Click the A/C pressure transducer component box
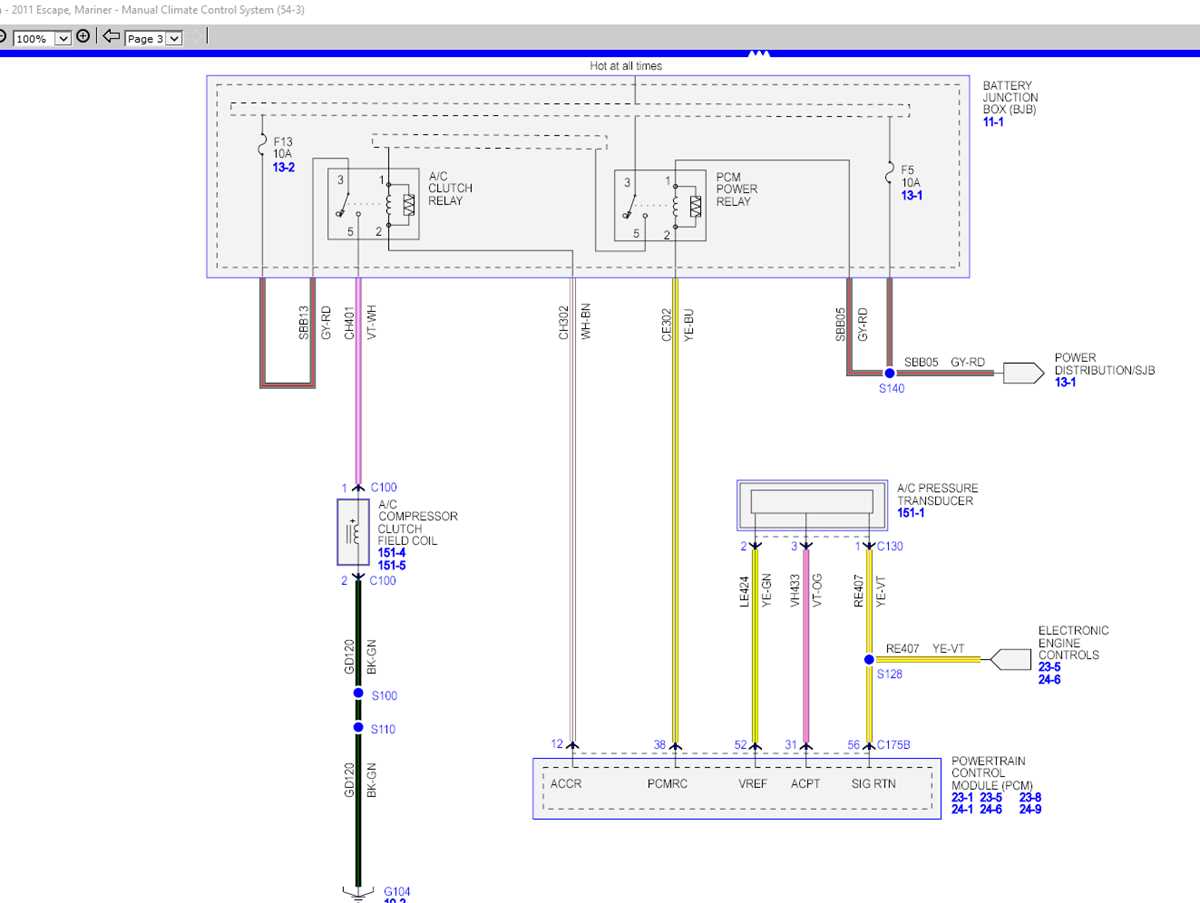Screen dimensions: 1200x903 coord(811,505)
